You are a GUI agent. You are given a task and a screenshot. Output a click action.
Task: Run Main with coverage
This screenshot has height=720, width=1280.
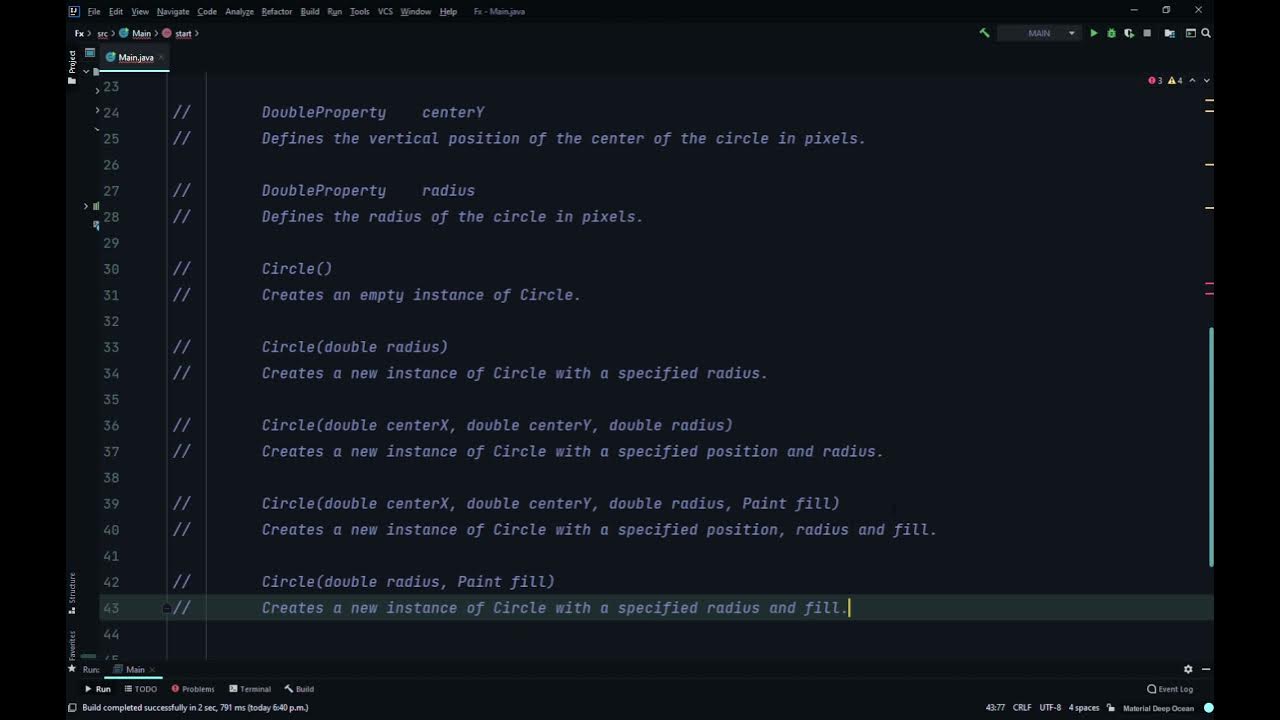(x=1129, y=33)
